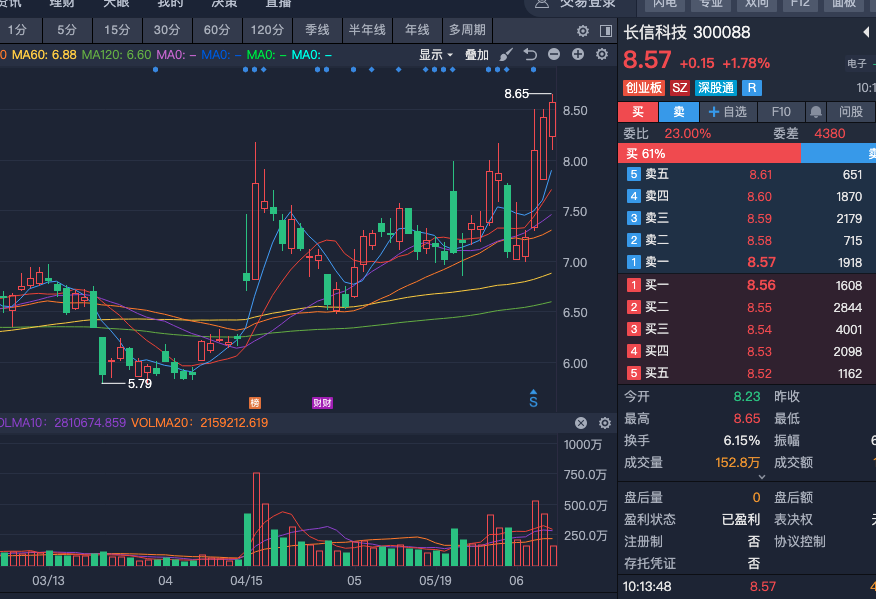Click the 财财 event marker on chart
Image resolution: width=876 pixels, height=599 pixels.
(x=322, y=403)
